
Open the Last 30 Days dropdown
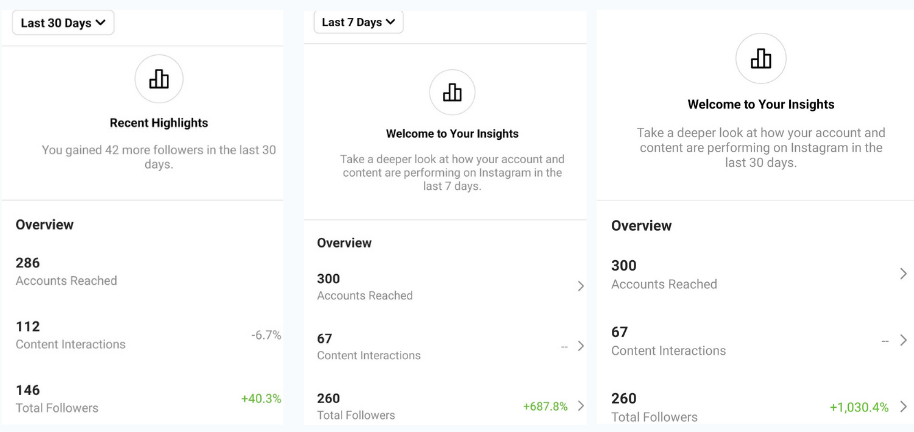(x=63, y=23)
